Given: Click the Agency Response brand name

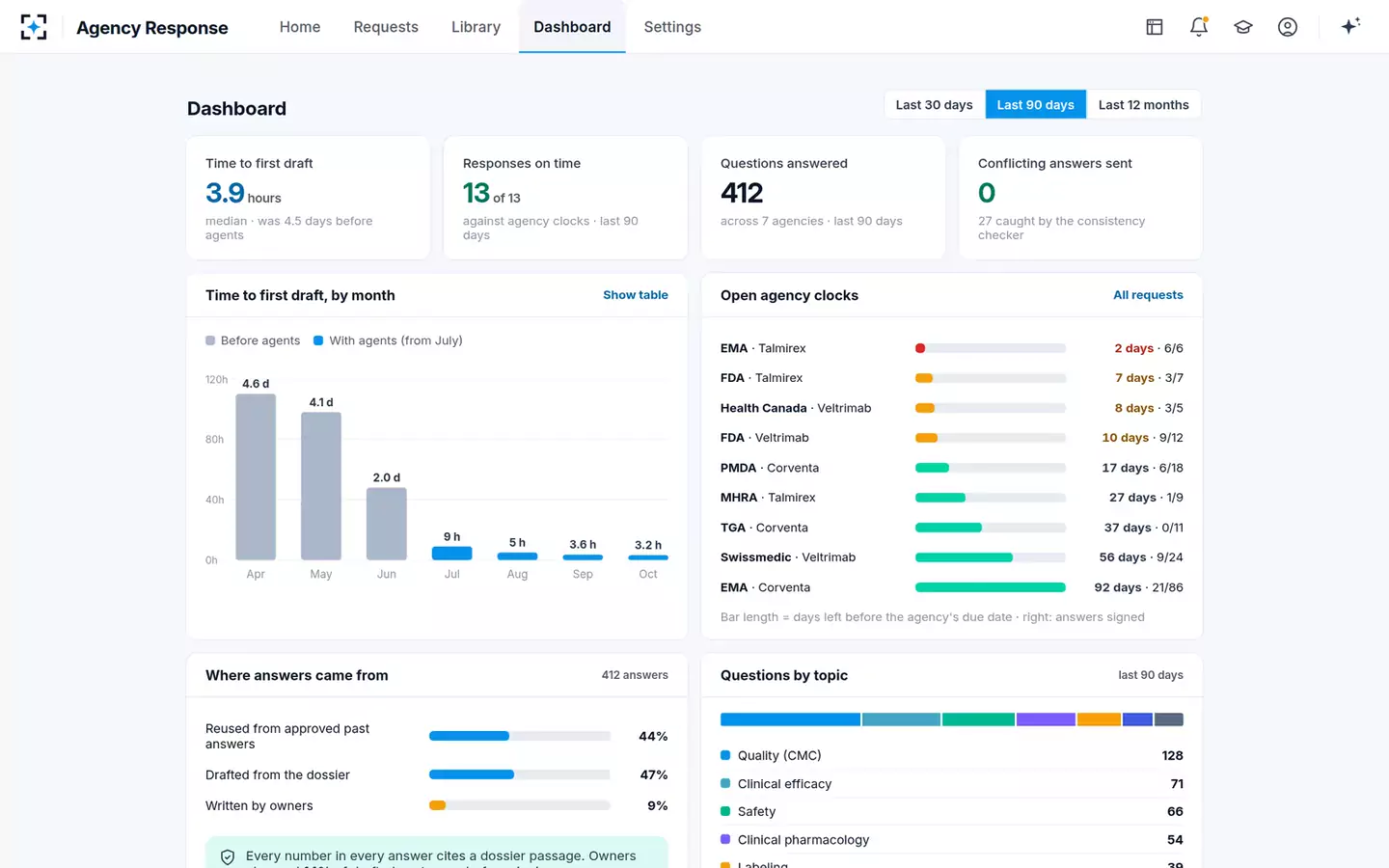Looking at the screenshot, I should tap(152, 28).
